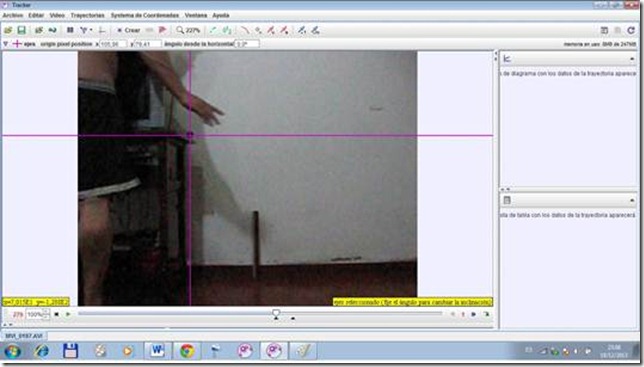The height and width of the screenshot is (367, 644).
Task: Select the end-frame marker under the slider
Action: [293, 318]
